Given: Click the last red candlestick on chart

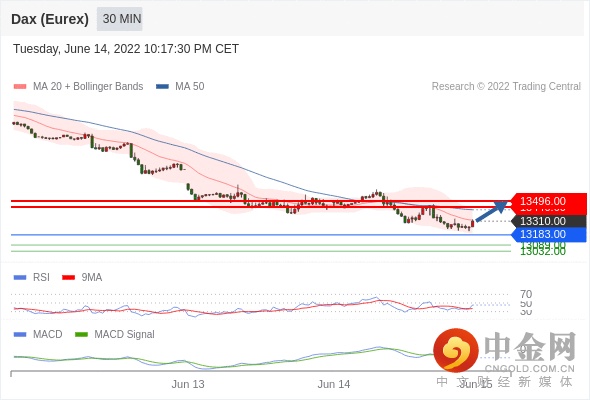Looking at the screenshot, I should click(473, 224).
